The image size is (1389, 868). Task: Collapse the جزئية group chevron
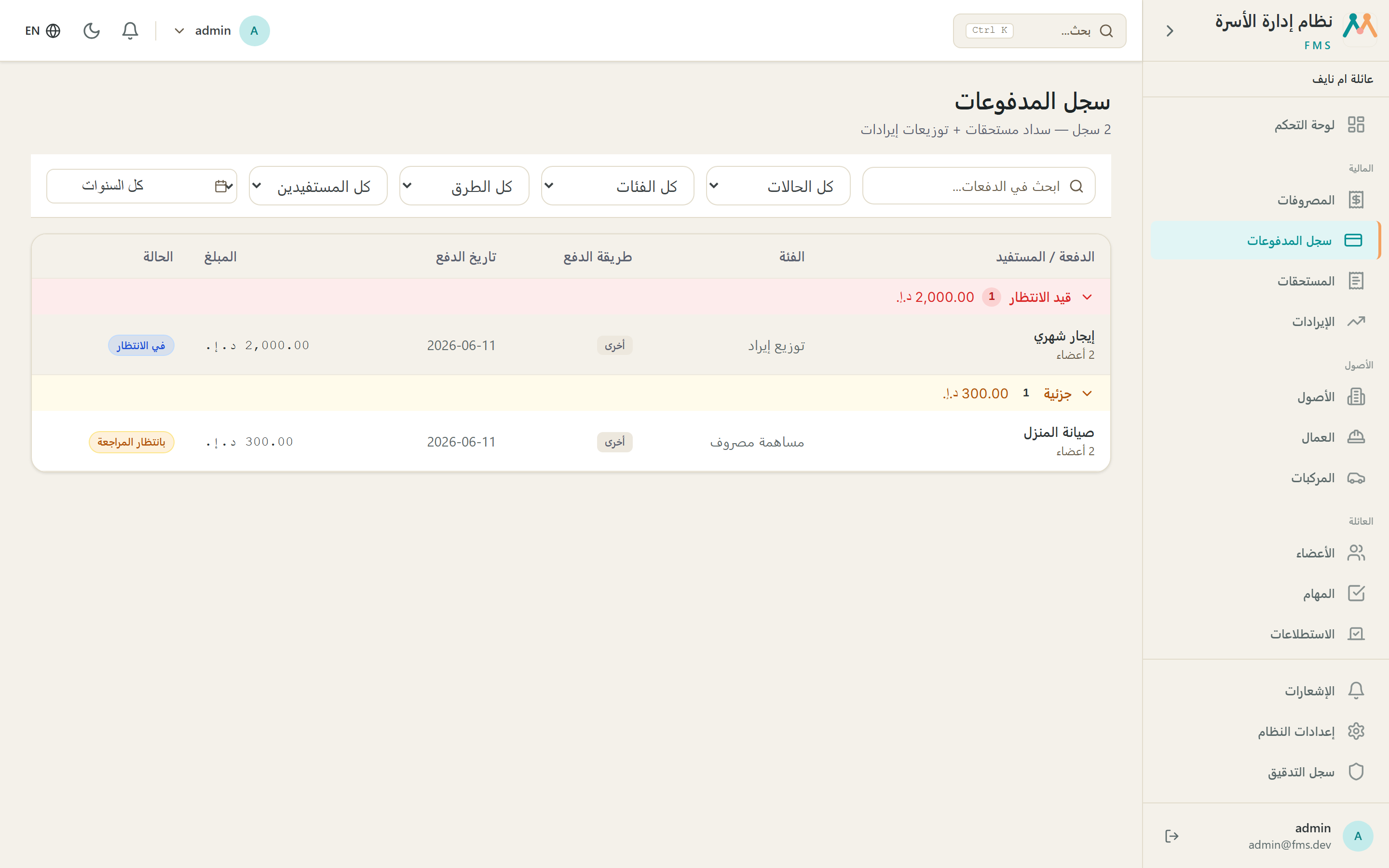click(1087, 393)
